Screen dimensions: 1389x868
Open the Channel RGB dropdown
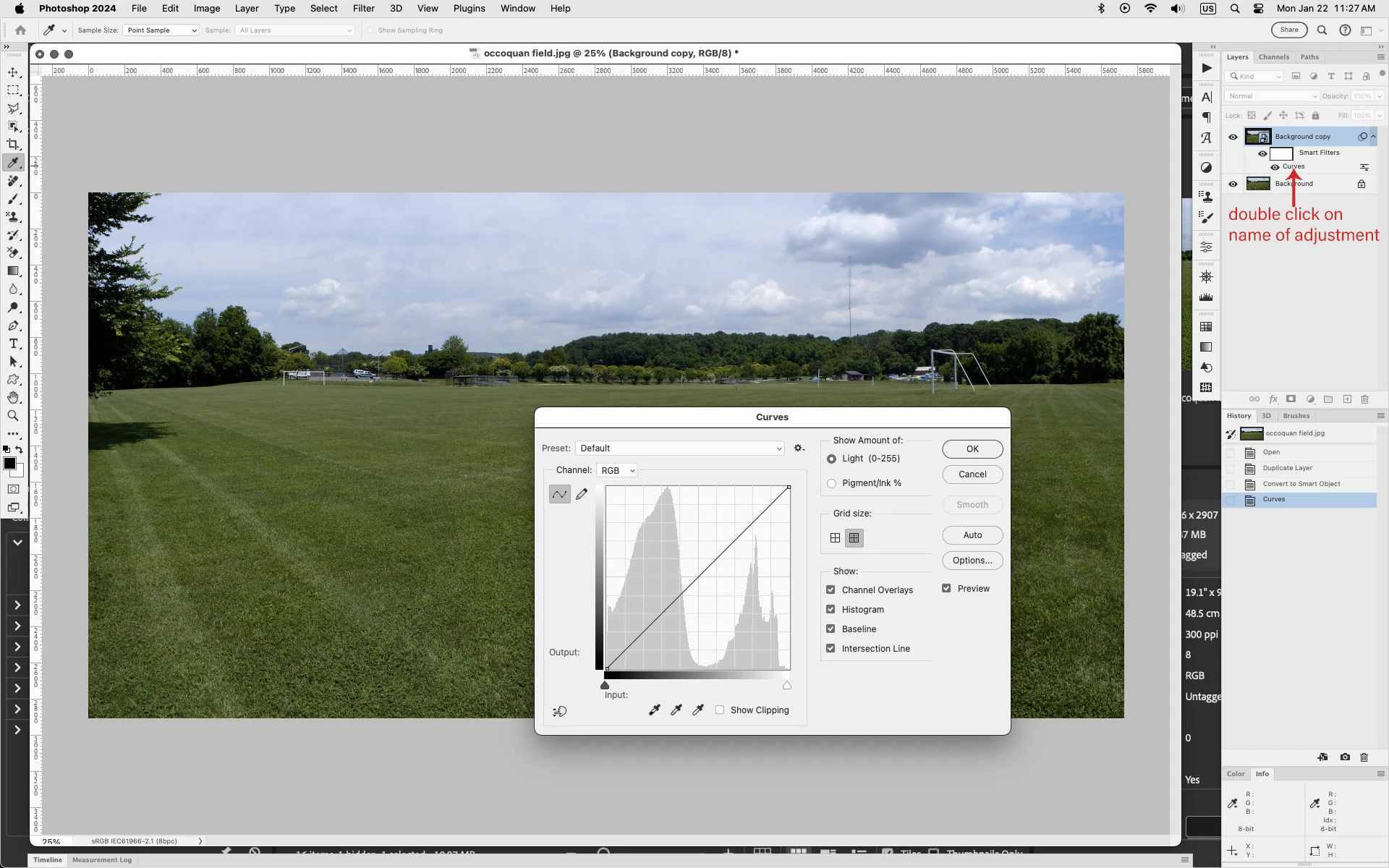click(x=616, y=470)
